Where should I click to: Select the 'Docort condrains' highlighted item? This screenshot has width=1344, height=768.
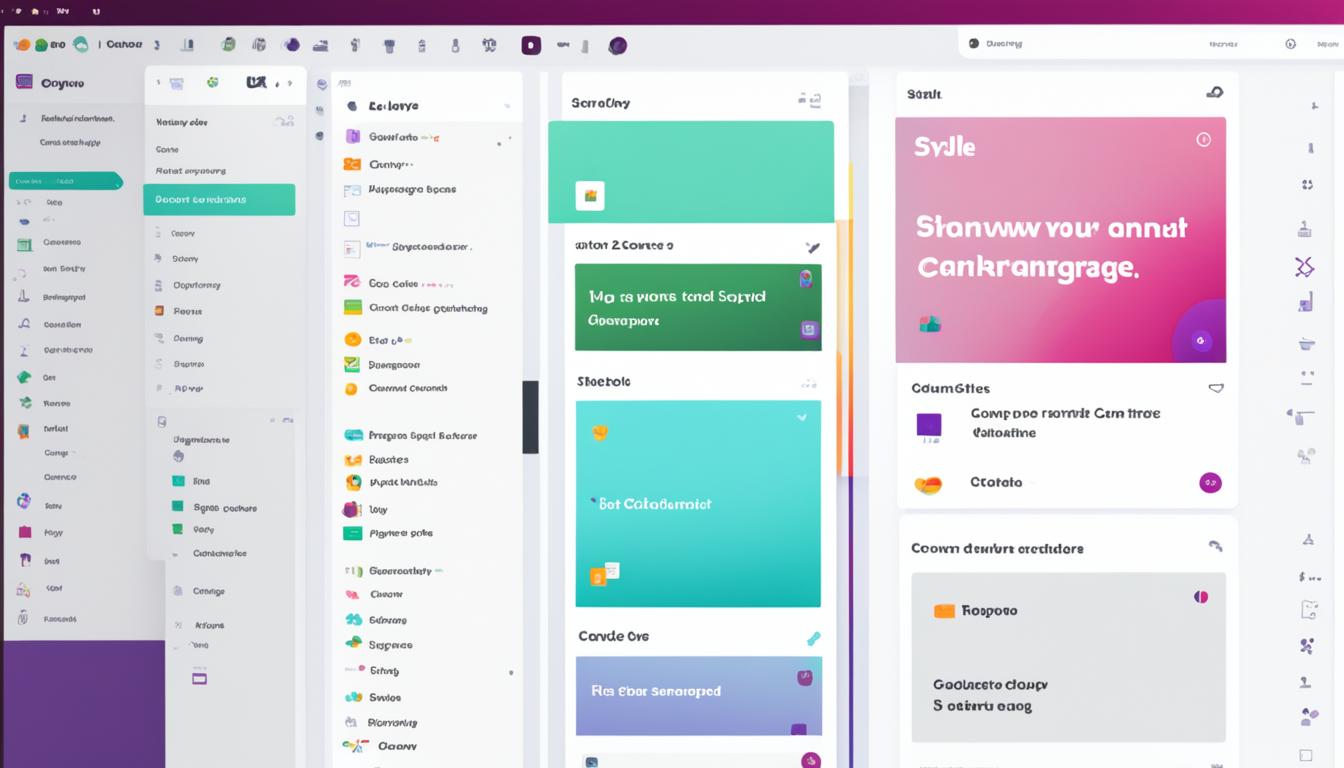[x=219, y=199]
